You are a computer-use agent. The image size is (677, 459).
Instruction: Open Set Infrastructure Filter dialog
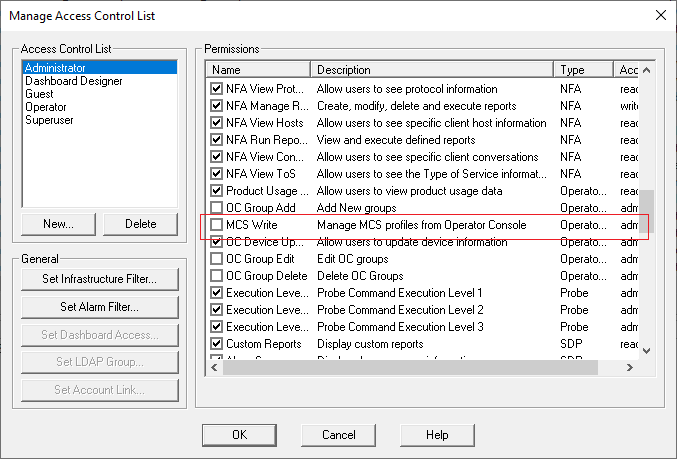[x=99, y=279]
